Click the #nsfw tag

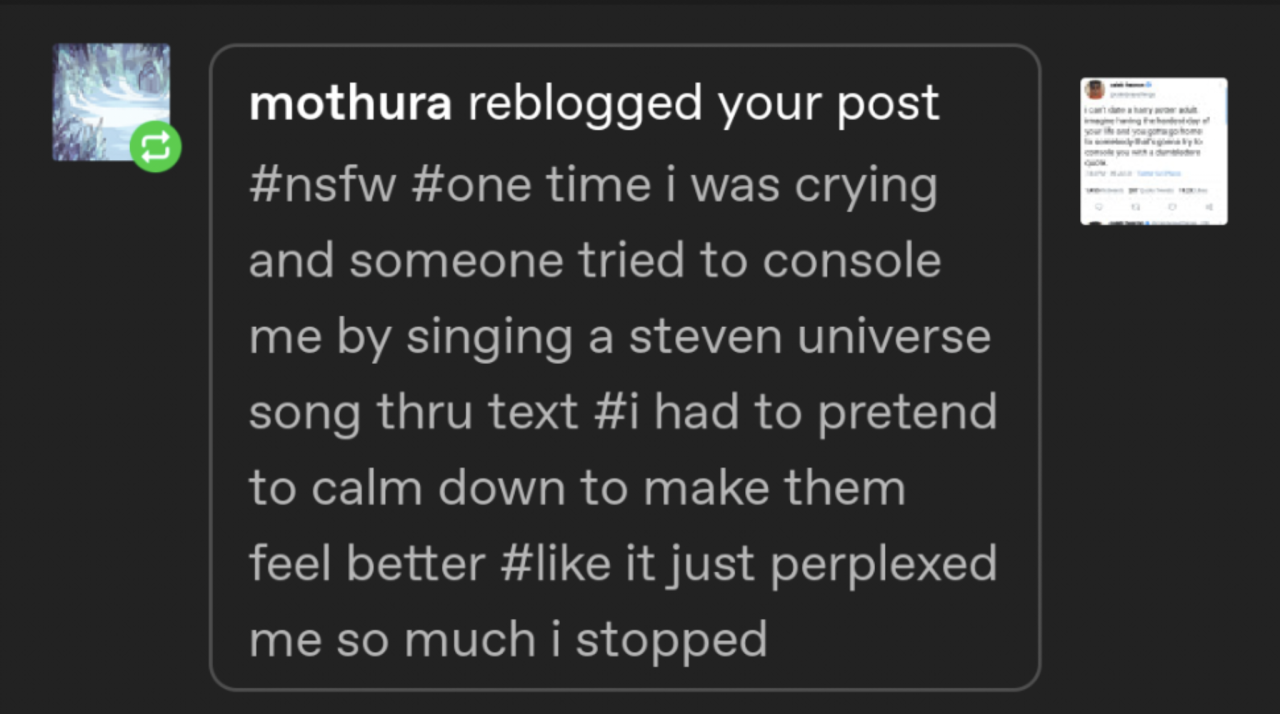pos(322,185)
